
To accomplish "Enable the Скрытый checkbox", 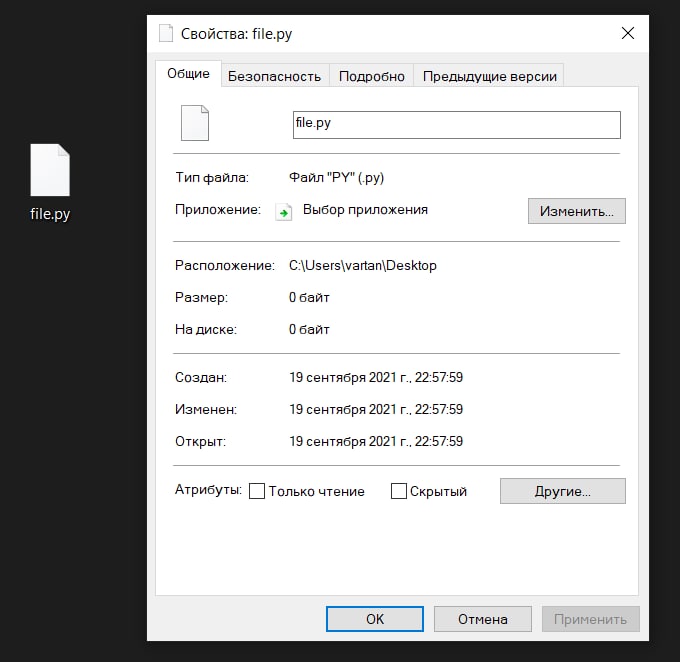I will coord(399,491).
